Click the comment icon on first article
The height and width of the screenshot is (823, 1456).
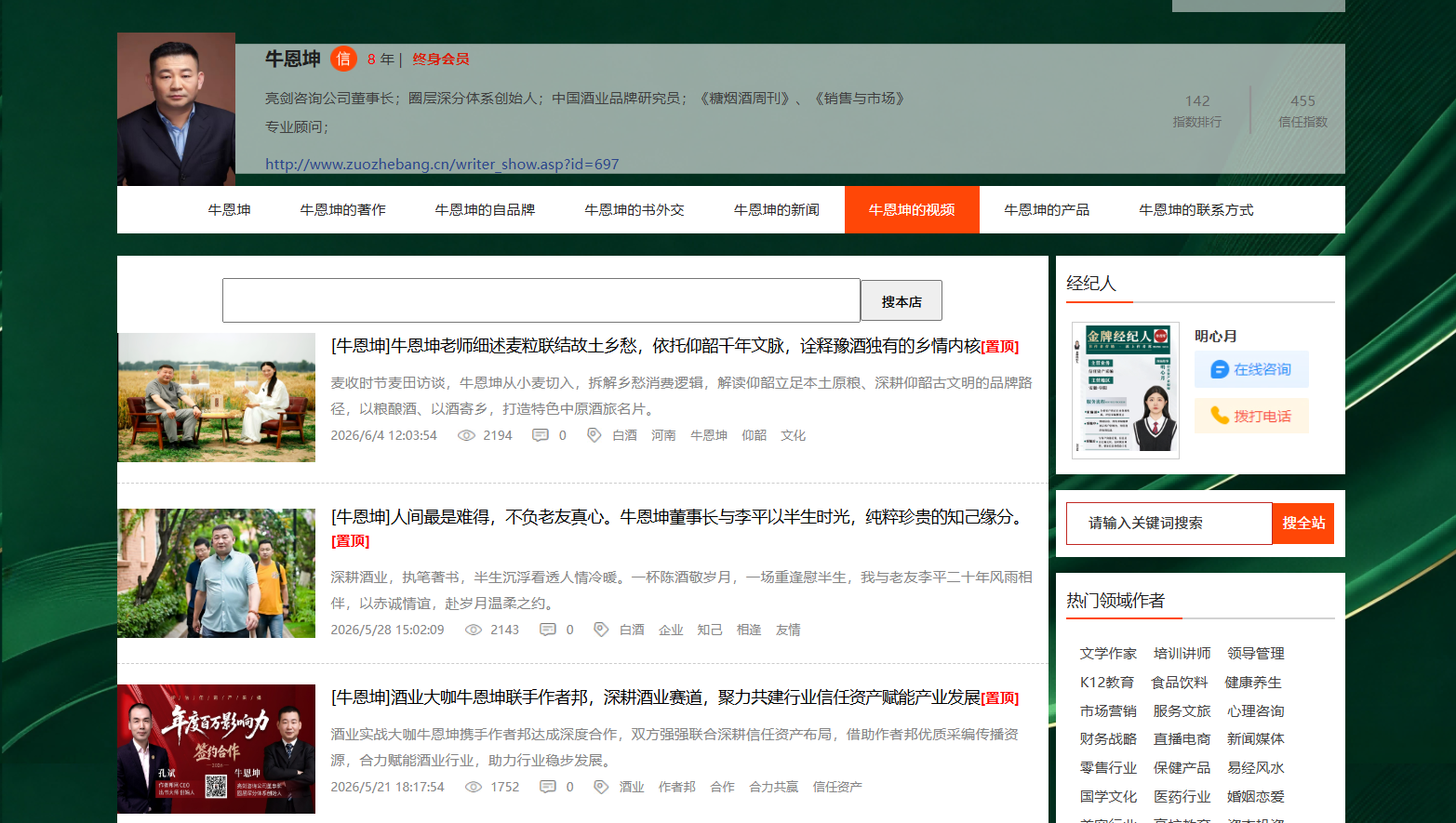tap(540, 435)
